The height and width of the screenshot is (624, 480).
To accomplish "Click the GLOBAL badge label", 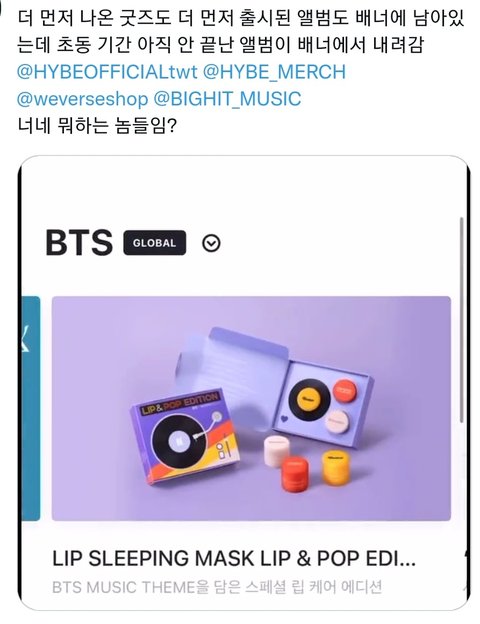I will pyautogui.click(x=154, y=243).
